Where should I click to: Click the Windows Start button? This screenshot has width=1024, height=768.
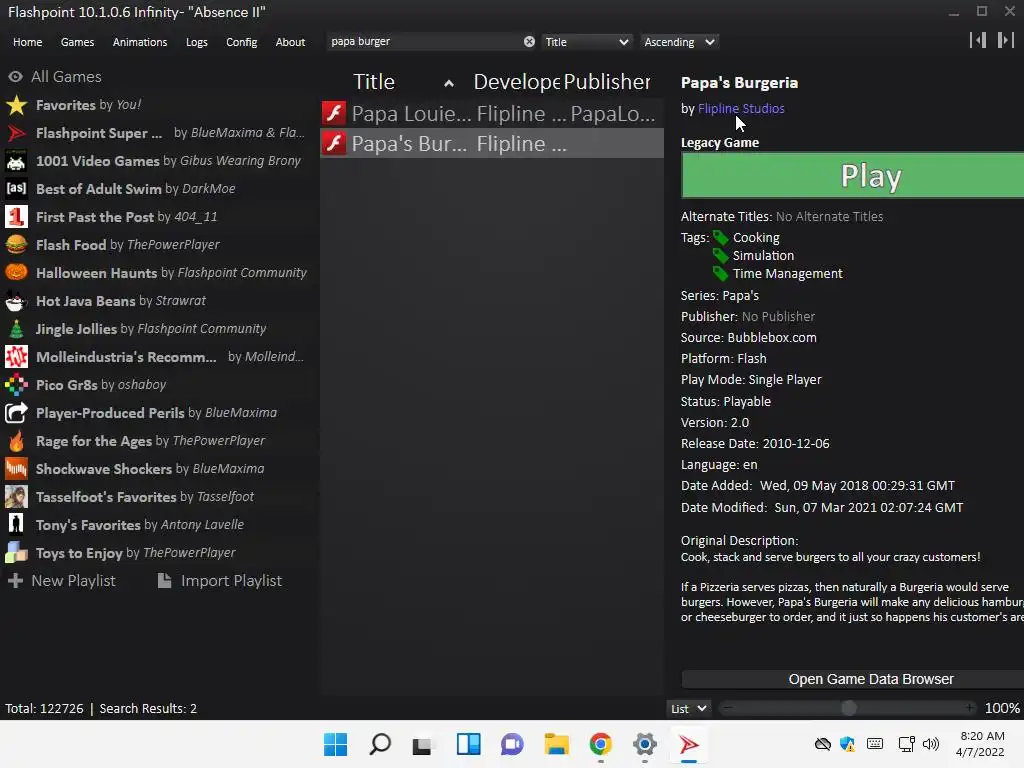coord(336,744)
